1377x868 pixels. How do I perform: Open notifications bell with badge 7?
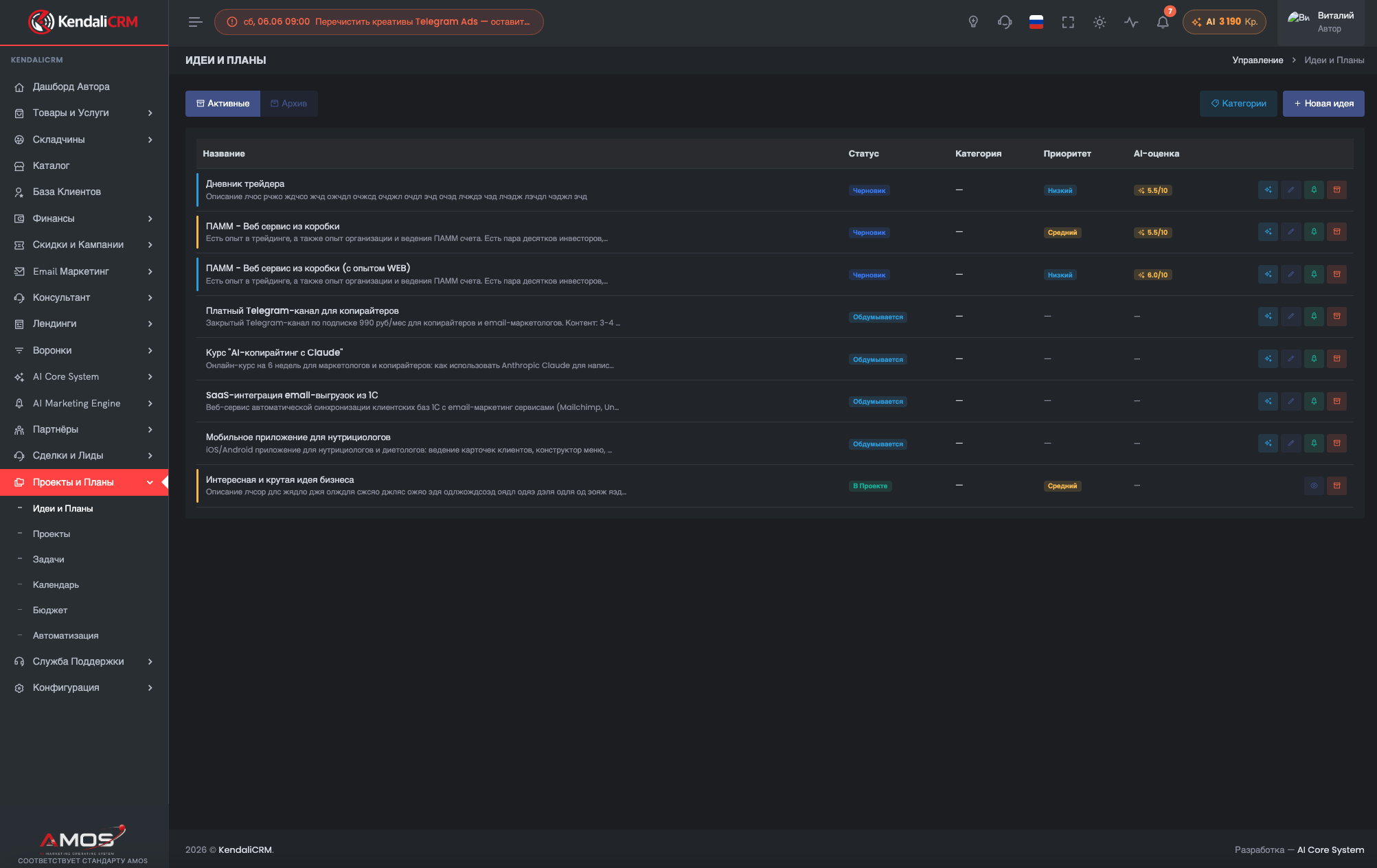[1163, 22]
